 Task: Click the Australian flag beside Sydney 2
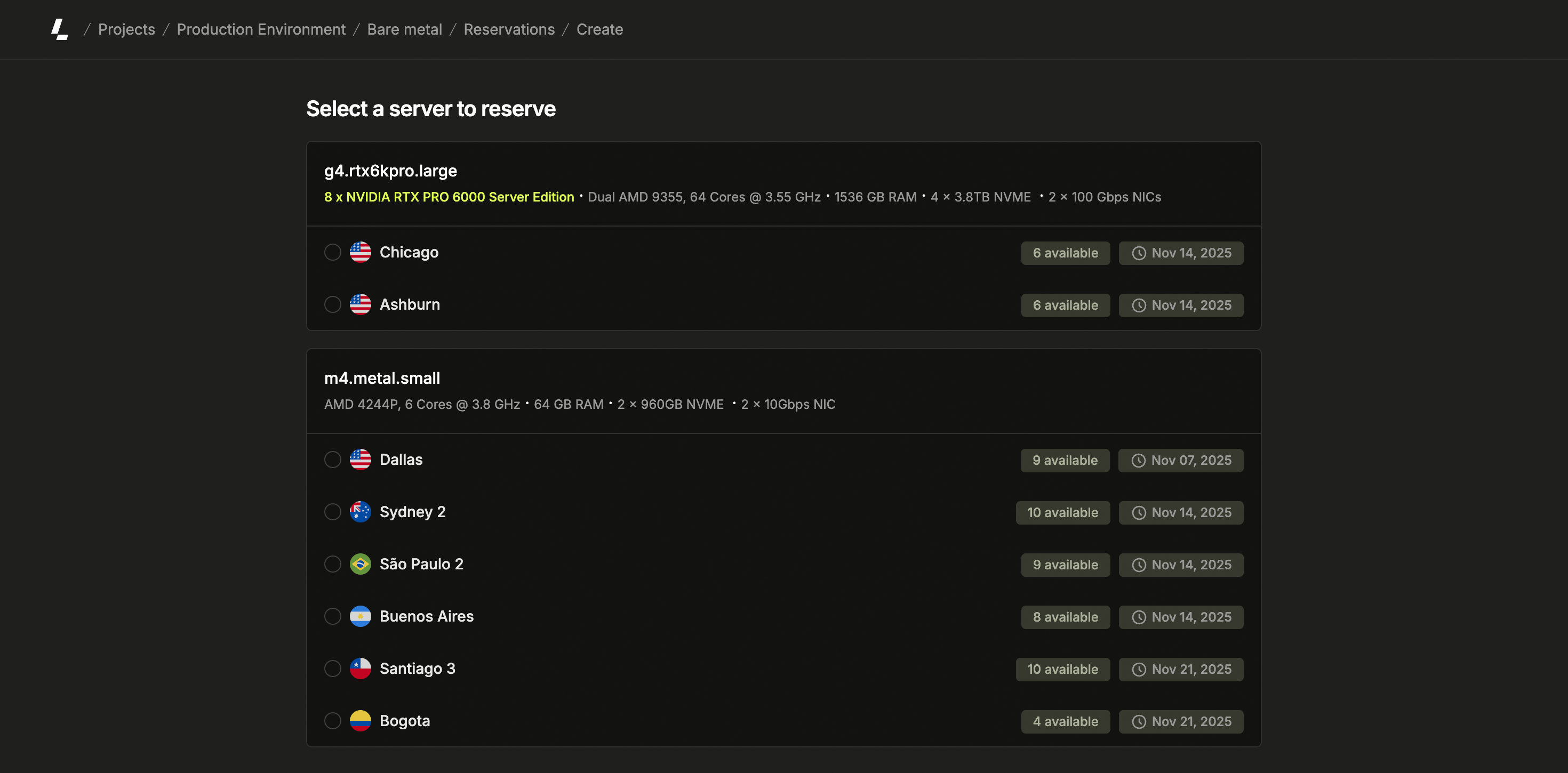click(x=361, y=512)
